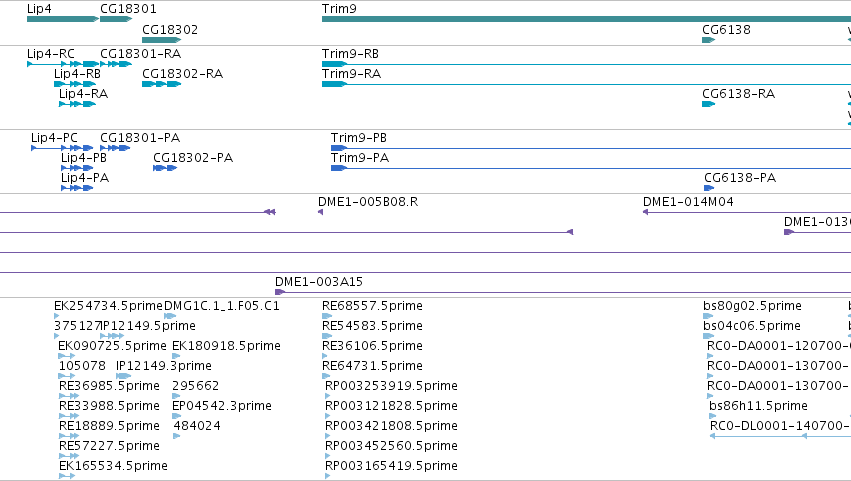The width and height of the screenshot is (851, 481).
Task: Select the Lip4-PB protein feature
Action: pyautogui.click(x=77, y=168)
